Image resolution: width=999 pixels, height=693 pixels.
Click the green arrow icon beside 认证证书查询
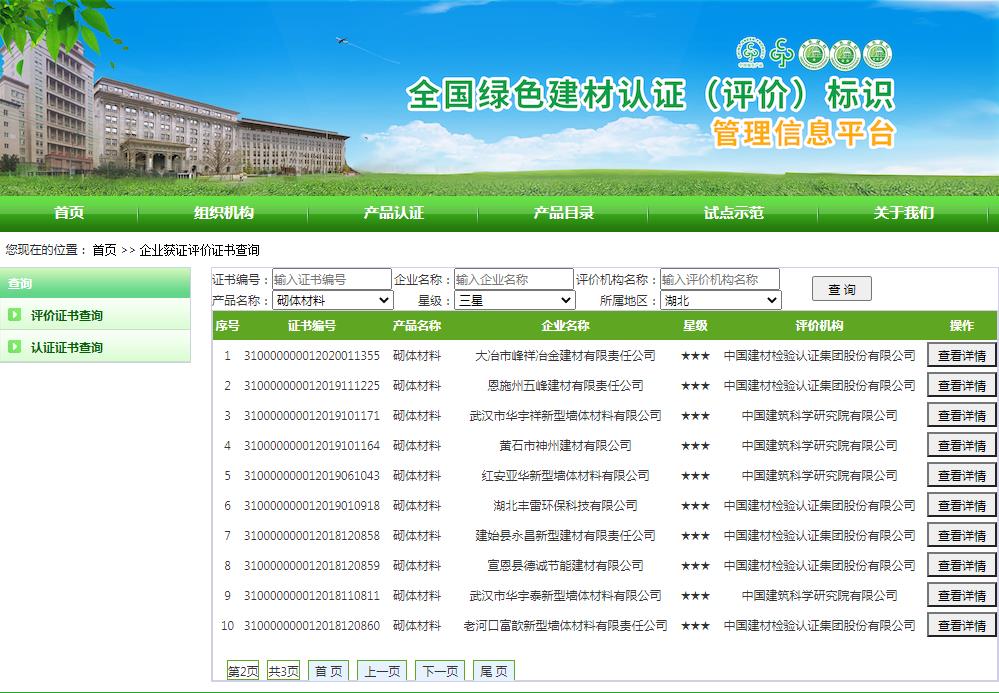click(x=14, y=347)
